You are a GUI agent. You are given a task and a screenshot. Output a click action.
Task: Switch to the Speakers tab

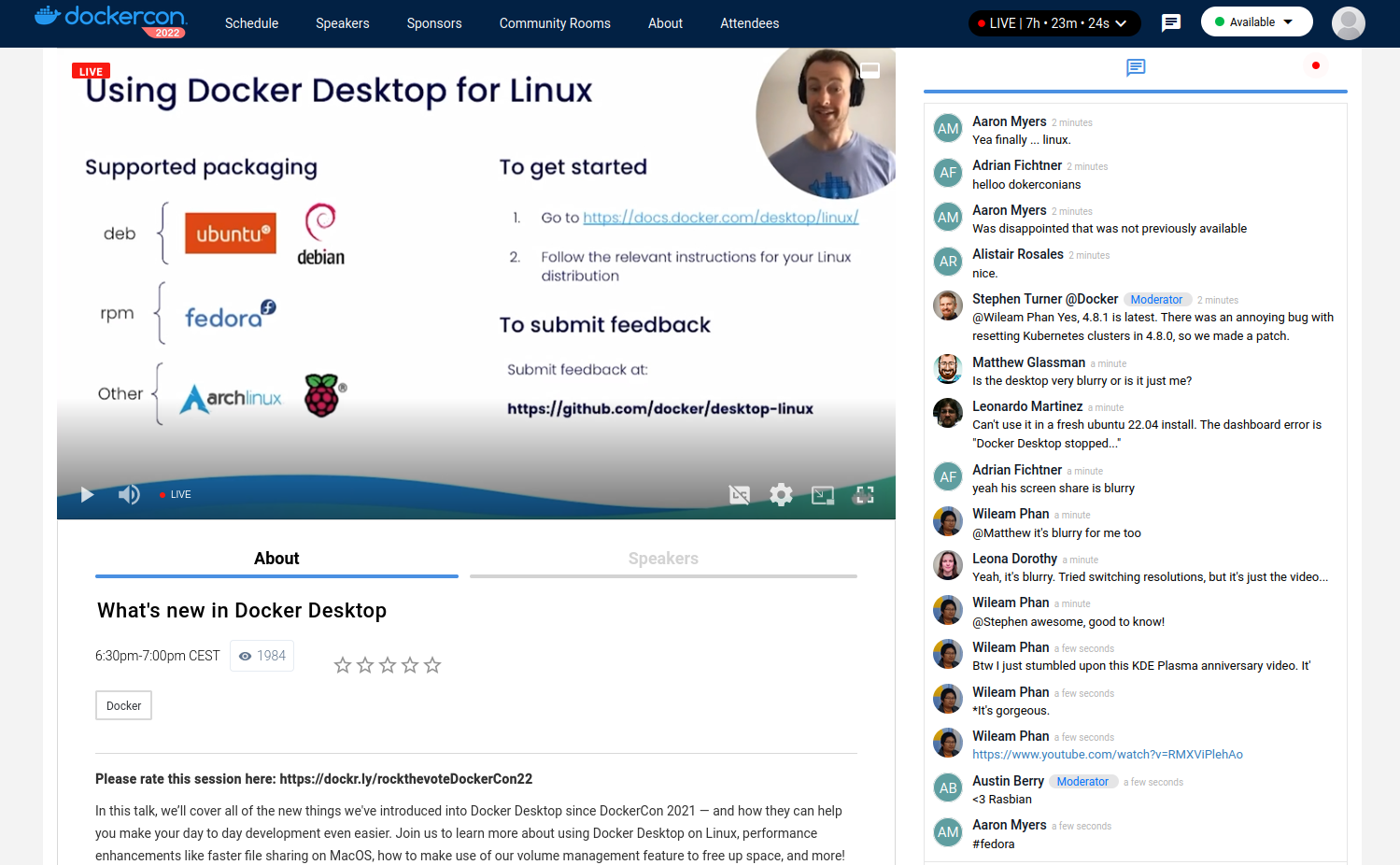pyautogui.click(x=663, y=559)
